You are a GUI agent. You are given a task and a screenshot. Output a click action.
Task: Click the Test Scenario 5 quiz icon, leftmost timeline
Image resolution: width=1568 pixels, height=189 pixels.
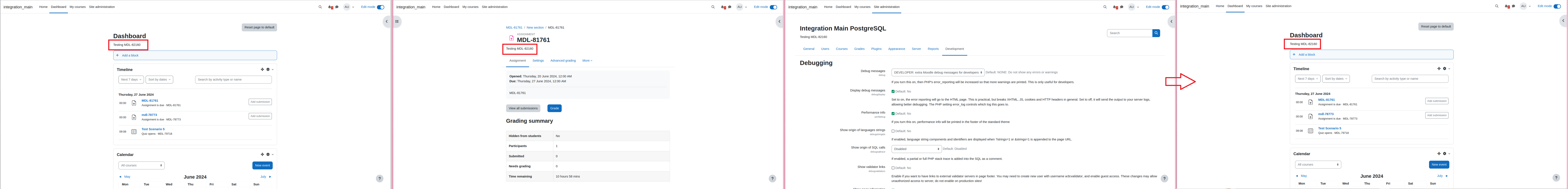(134, 132)
